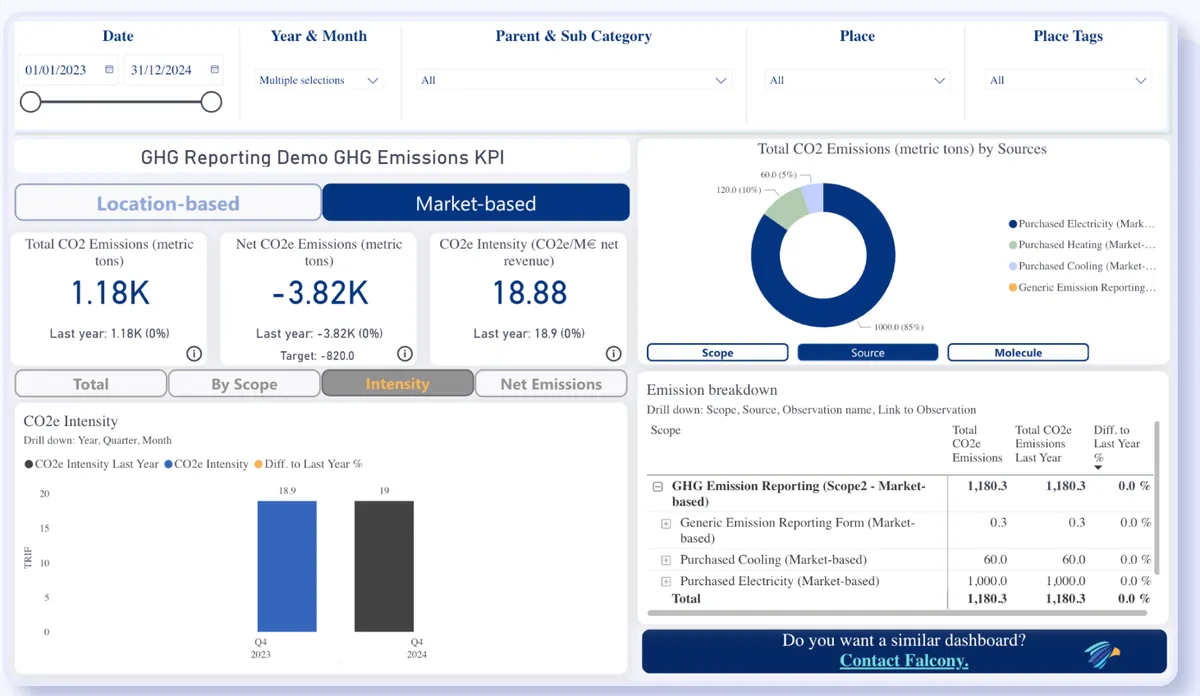1200x696 pixels.
Task: Click the blue Q4 2023 bar
Action: click(287, 565)
